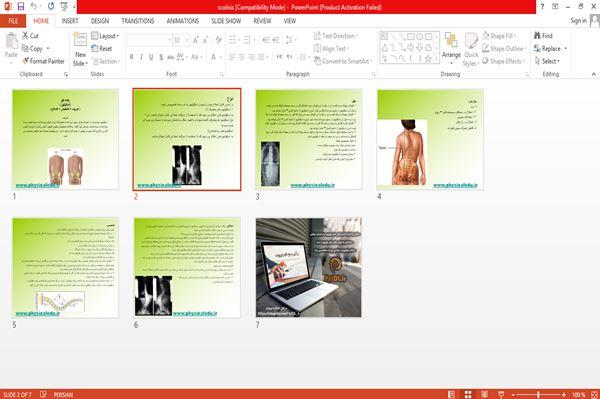Click the spell check status icon

[x=43, y=394]
